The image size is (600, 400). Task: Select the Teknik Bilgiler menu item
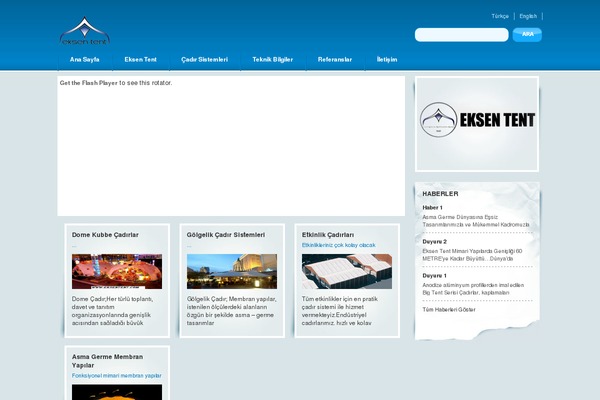coord(272,60)
